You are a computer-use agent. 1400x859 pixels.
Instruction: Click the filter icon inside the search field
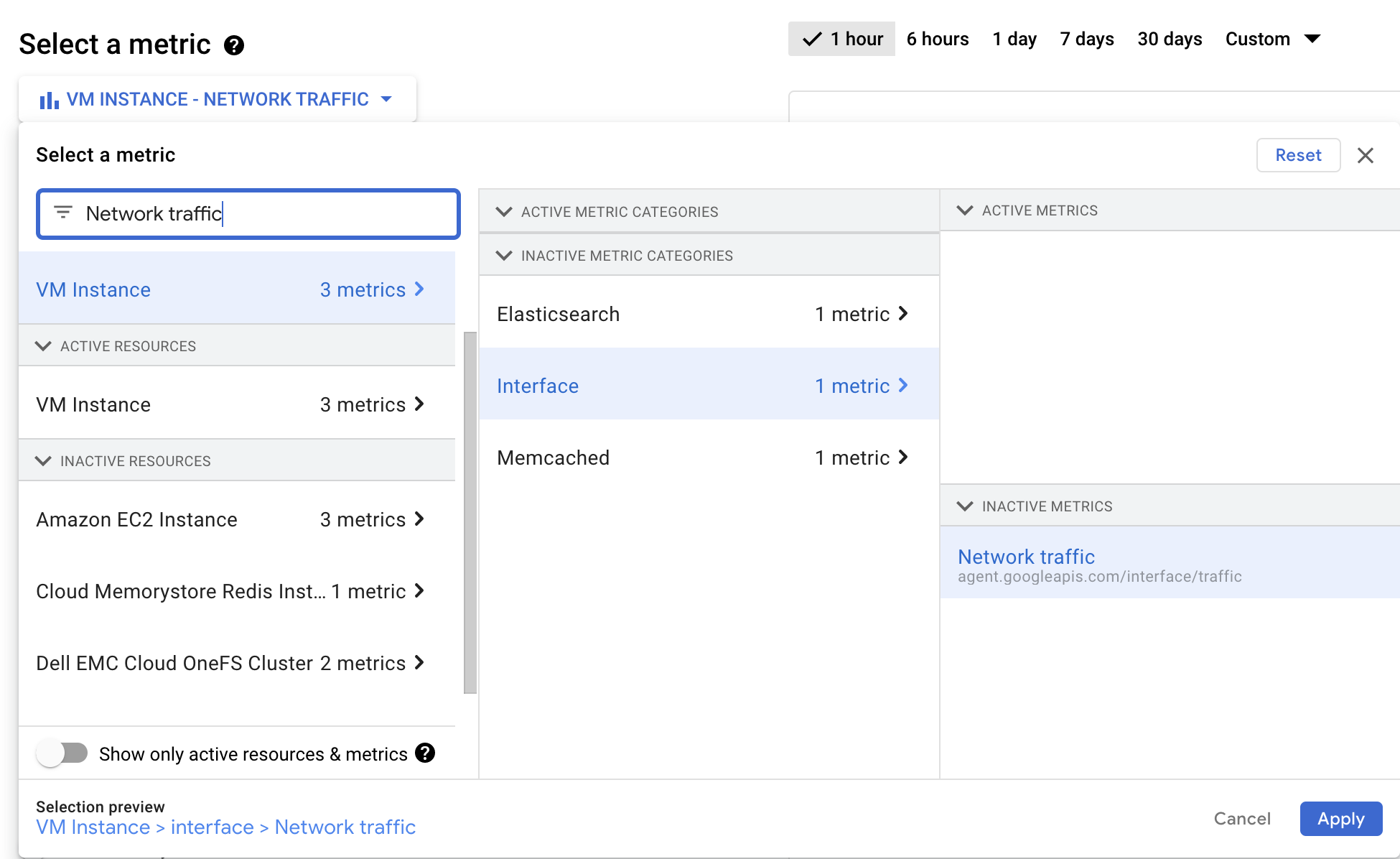point(62,213)
